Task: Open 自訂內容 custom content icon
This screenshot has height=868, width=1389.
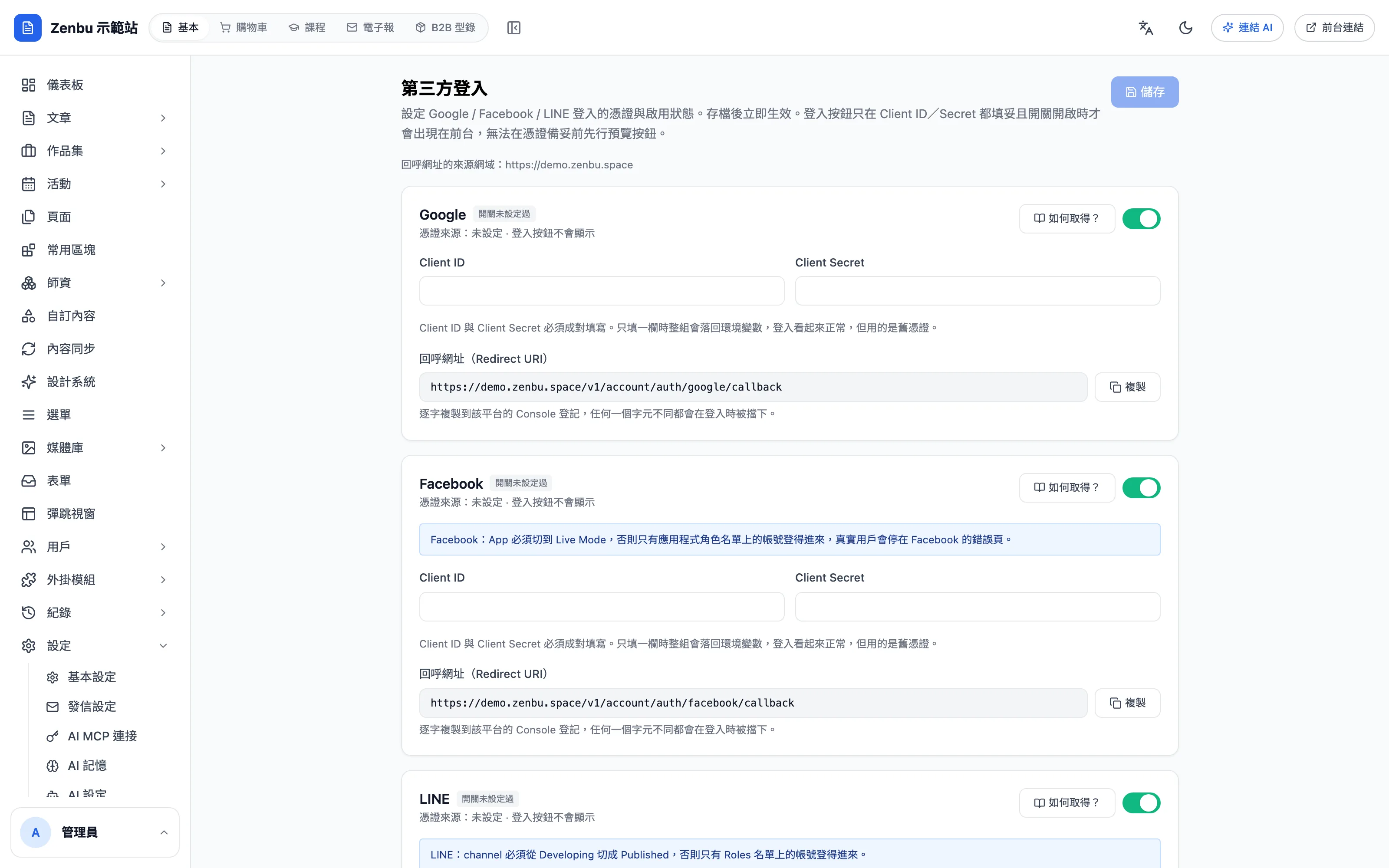Action: (x=29, y=316)
